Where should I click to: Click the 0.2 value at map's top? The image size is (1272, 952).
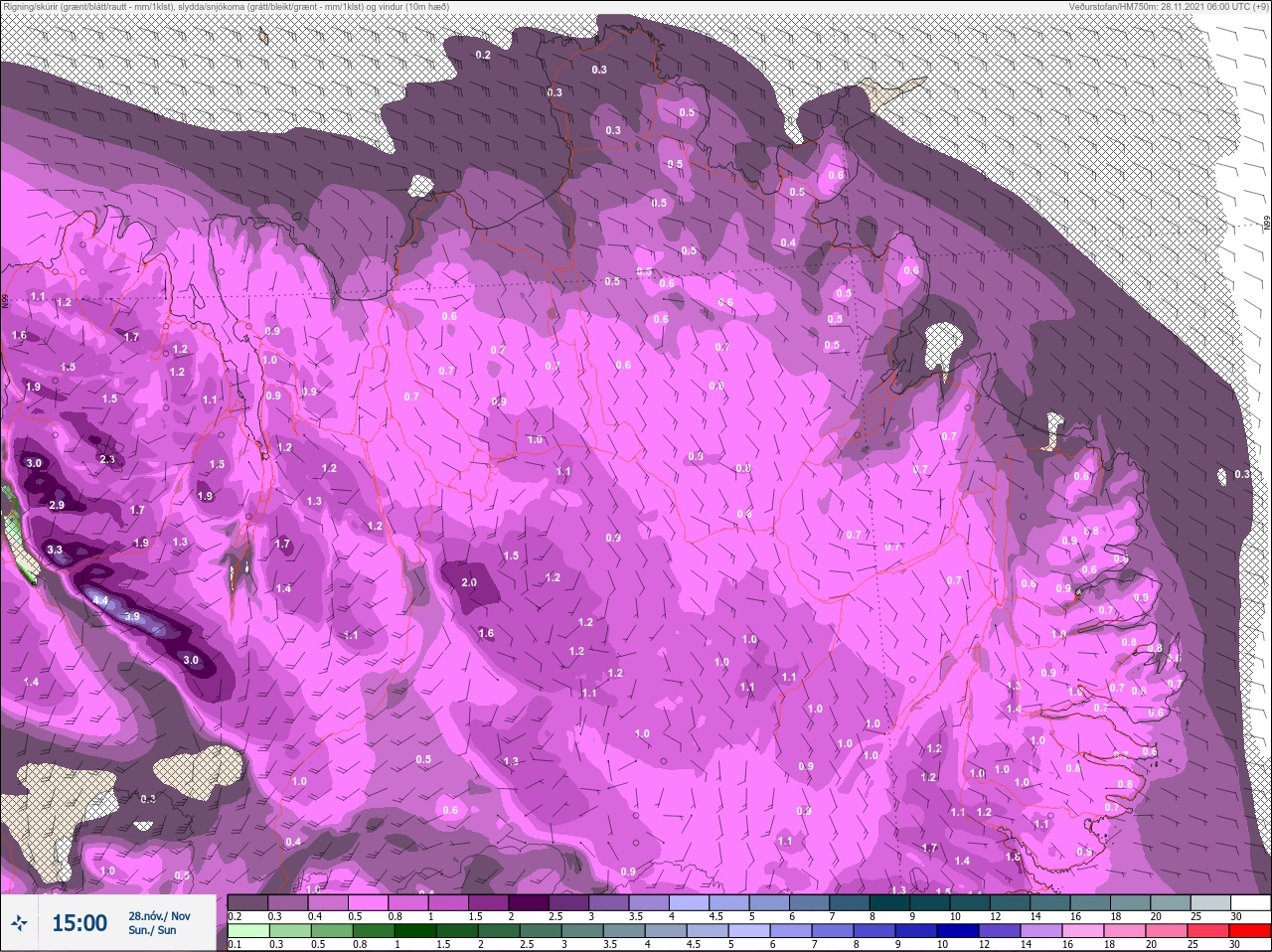pyautogui.click(x=483, y=55)
